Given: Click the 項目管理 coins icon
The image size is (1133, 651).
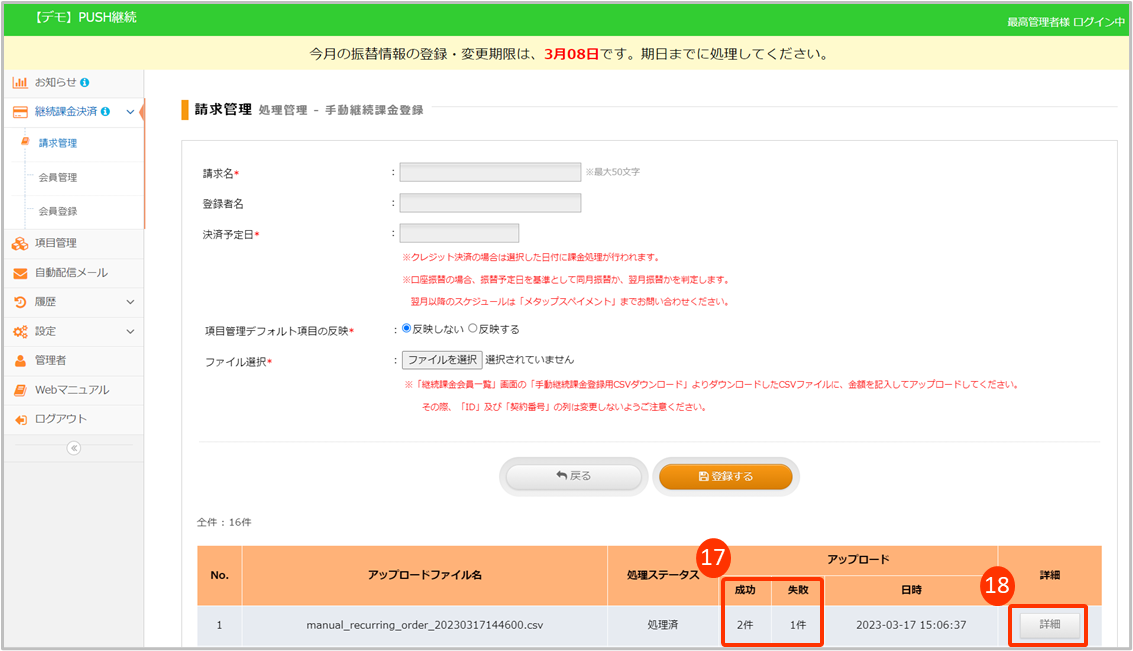Looking at the screenshot, I should (20, 243).
